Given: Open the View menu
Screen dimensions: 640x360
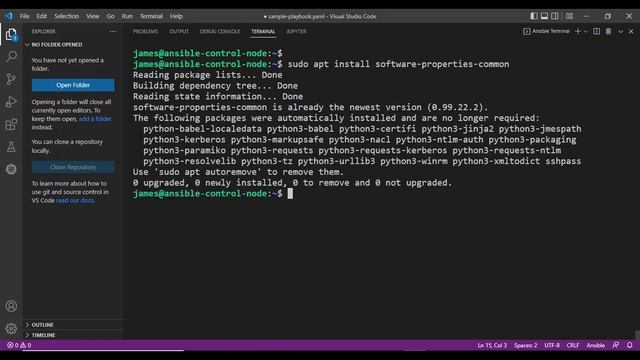Looking at the screenshot, I should (x=93, y=16).
